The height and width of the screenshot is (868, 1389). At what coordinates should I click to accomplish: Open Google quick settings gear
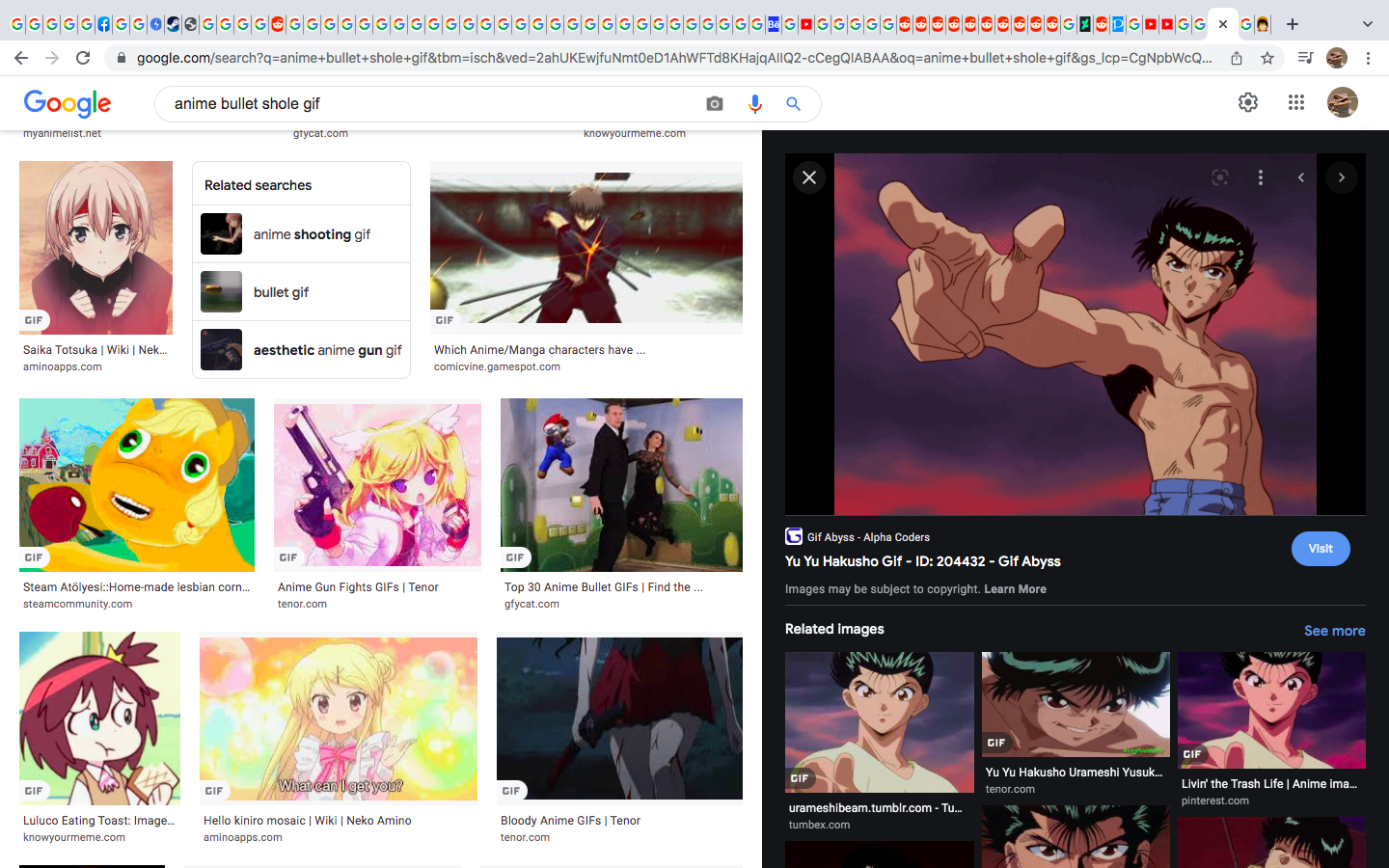click(x=1248, y=102)
